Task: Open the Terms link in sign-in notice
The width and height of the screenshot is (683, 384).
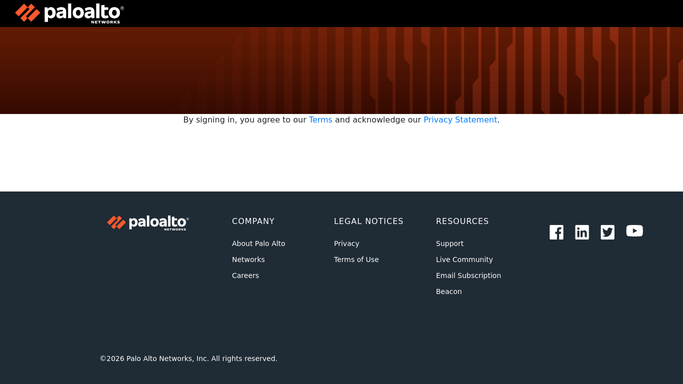Action: pyautogui.click(x=321, y=120)
